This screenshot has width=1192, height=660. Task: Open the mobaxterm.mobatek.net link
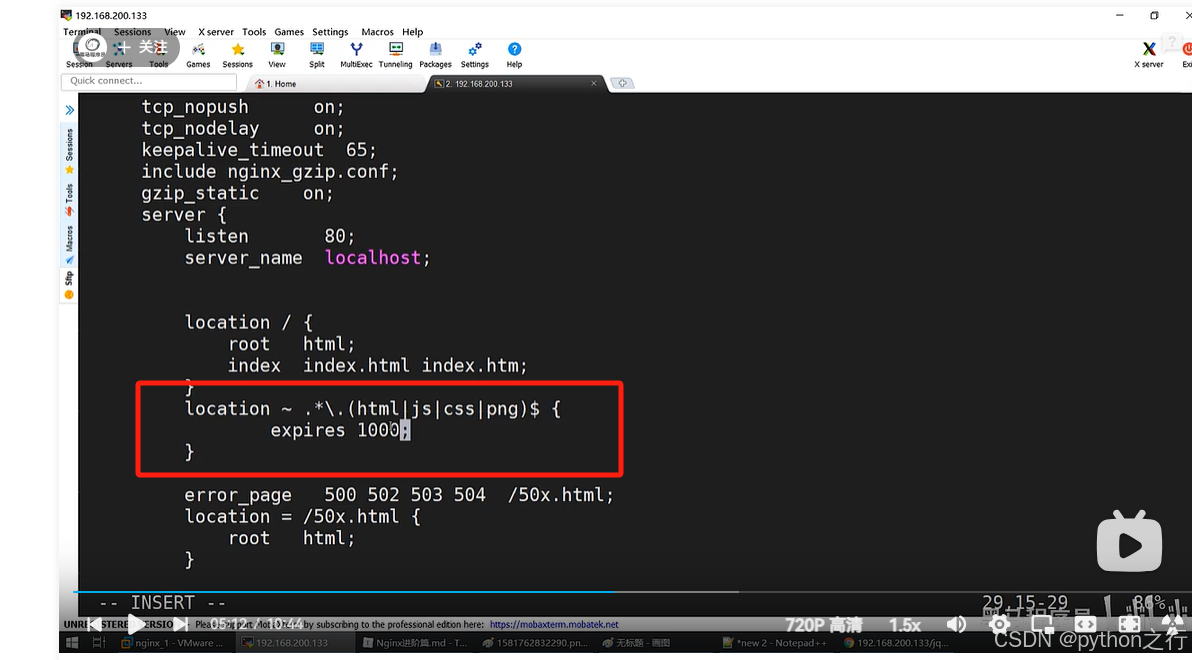tap(554, 624)
